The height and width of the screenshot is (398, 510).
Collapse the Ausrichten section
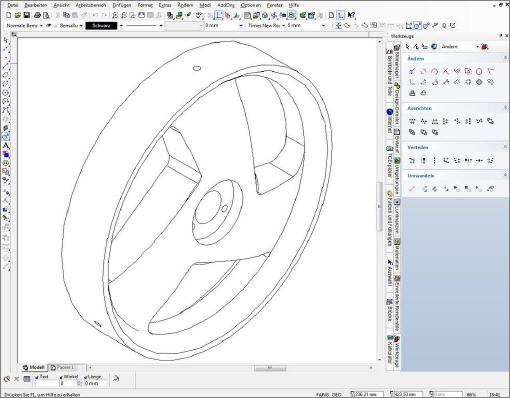pyautogui.click(x=505, y=108)
